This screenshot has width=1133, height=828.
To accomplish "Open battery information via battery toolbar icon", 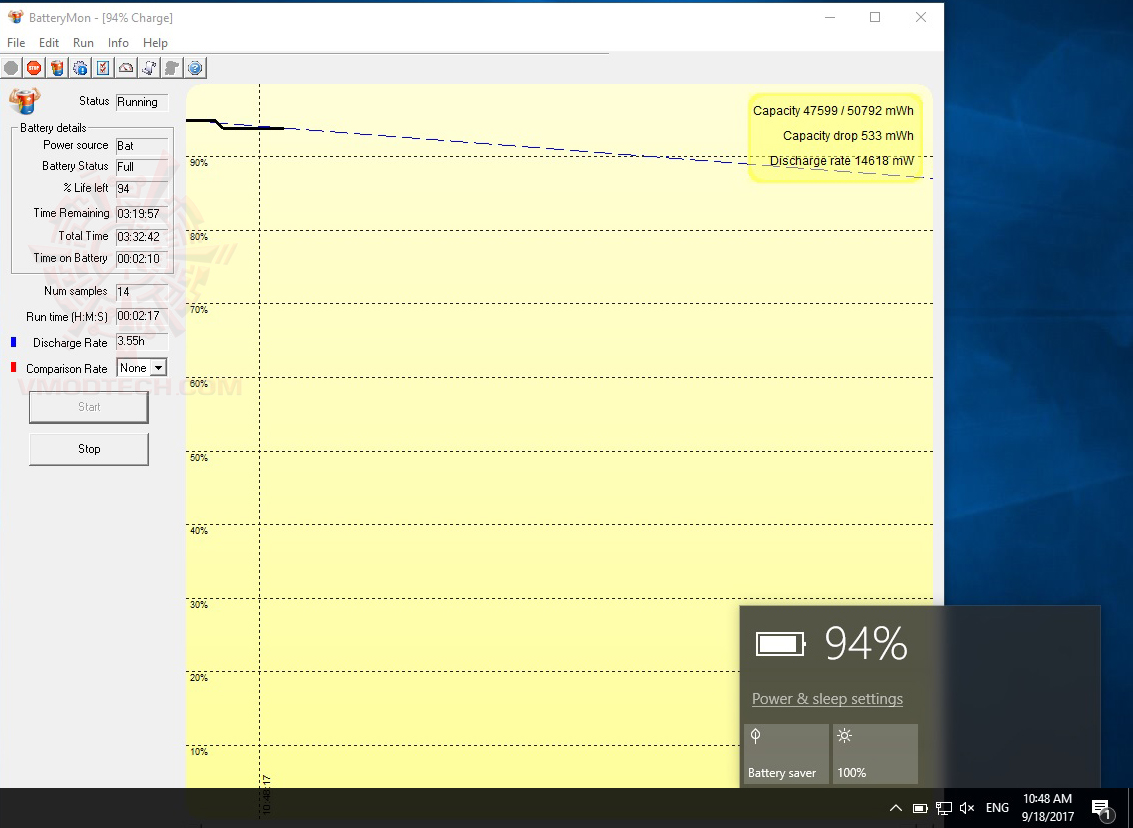I will coord(57,68).
